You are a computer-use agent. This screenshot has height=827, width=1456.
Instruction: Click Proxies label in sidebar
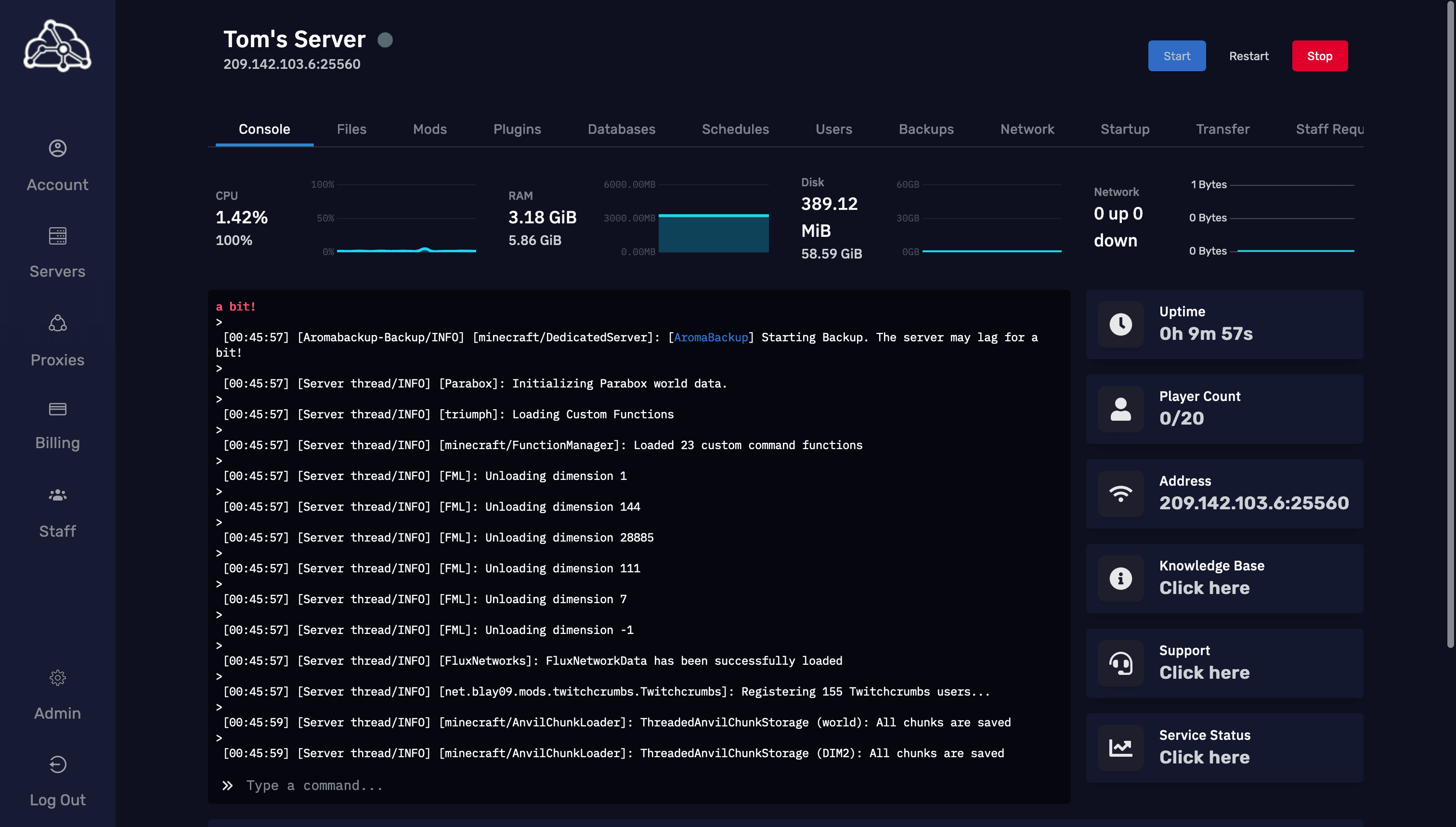[57, 360]
